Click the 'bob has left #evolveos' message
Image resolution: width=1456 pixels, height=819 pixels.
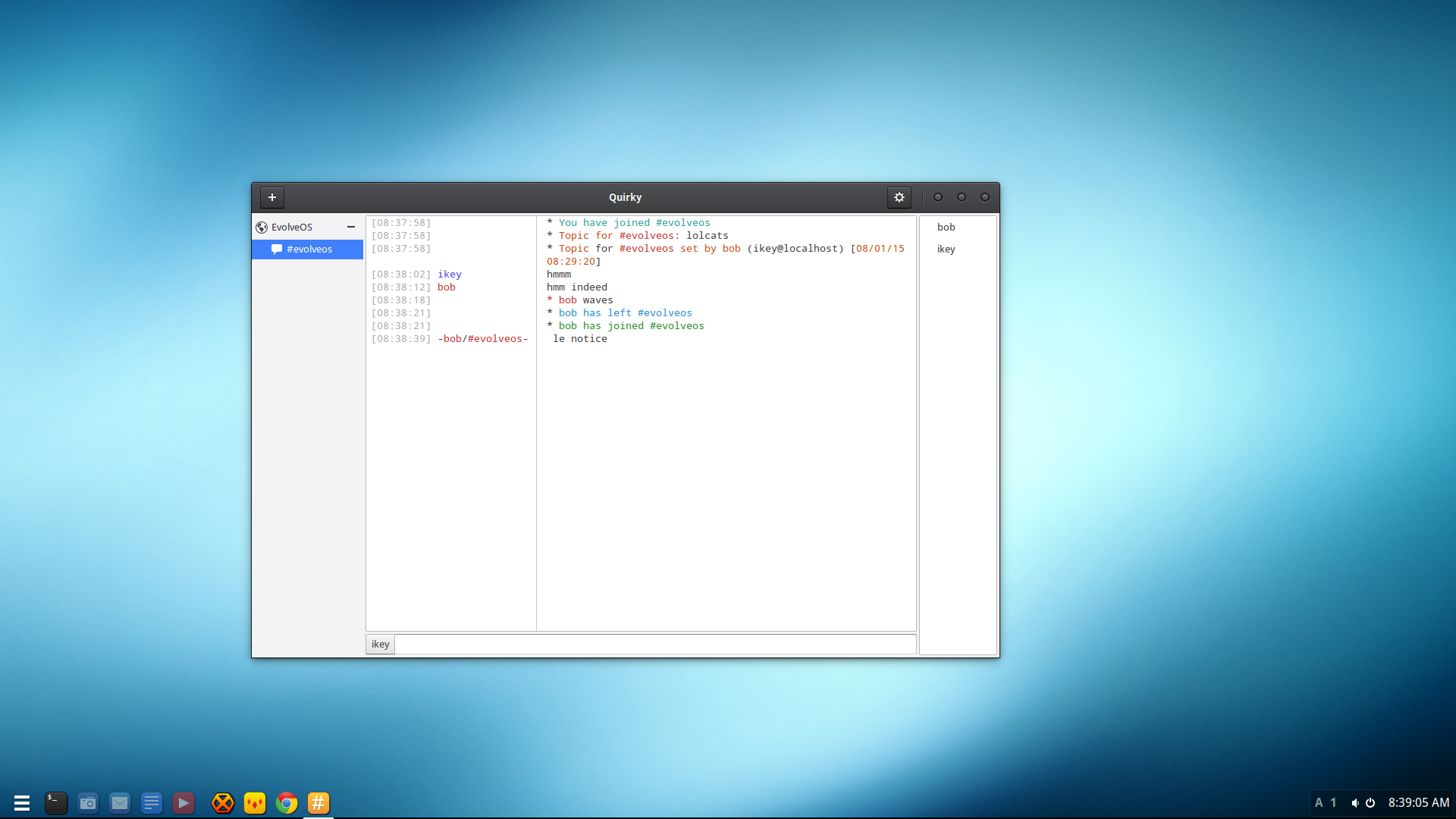coord(620,313)
